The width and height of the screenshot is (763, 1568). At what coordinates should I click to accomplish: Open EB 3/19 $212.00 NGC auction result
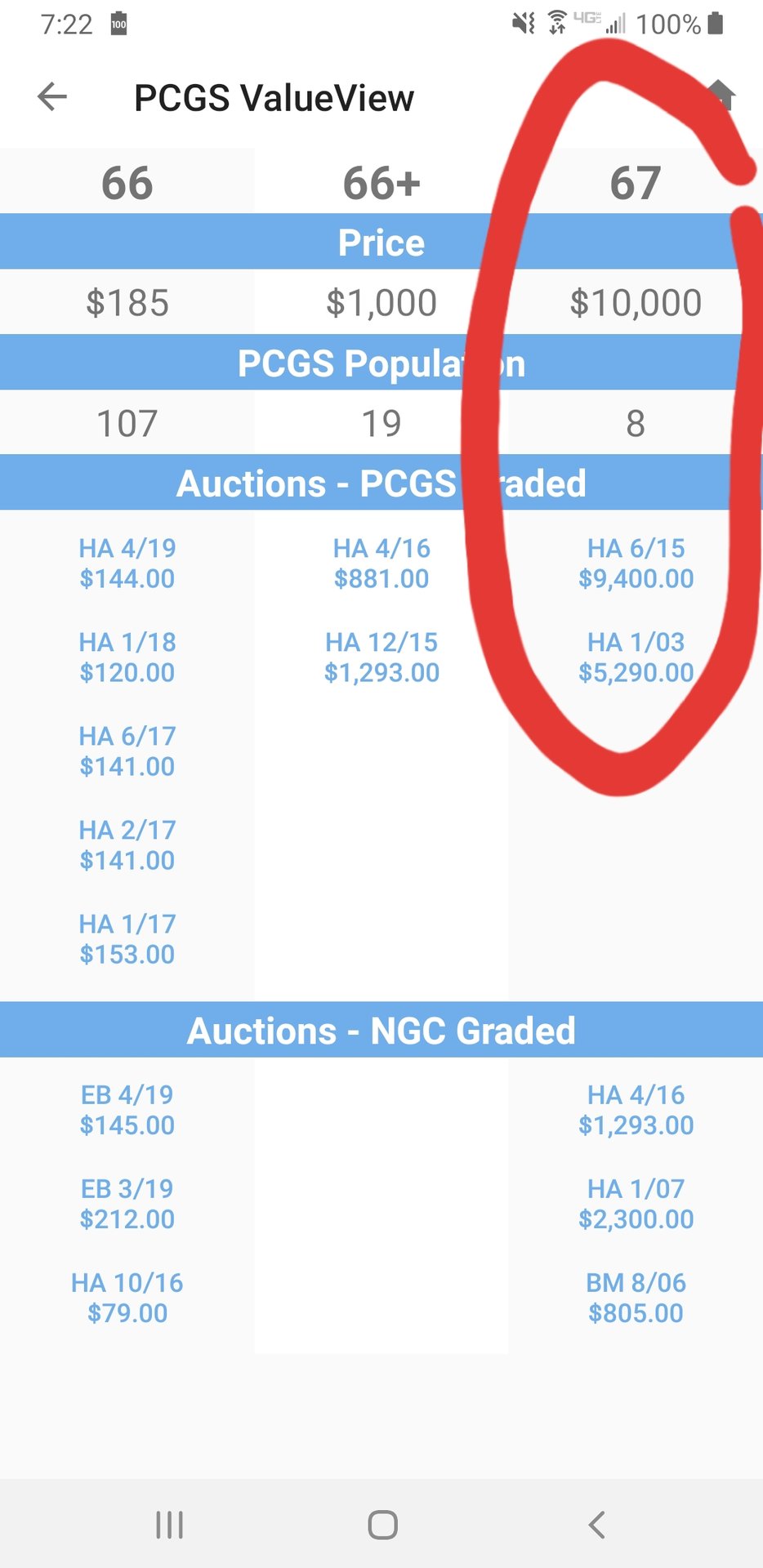[x=127, y=1204]
